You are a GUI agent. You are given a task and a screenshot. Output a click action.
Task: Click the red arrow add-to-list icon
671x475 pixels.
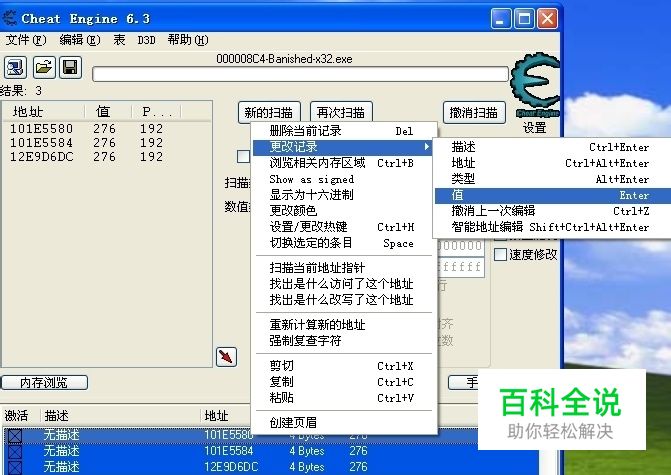coord(226,356)
